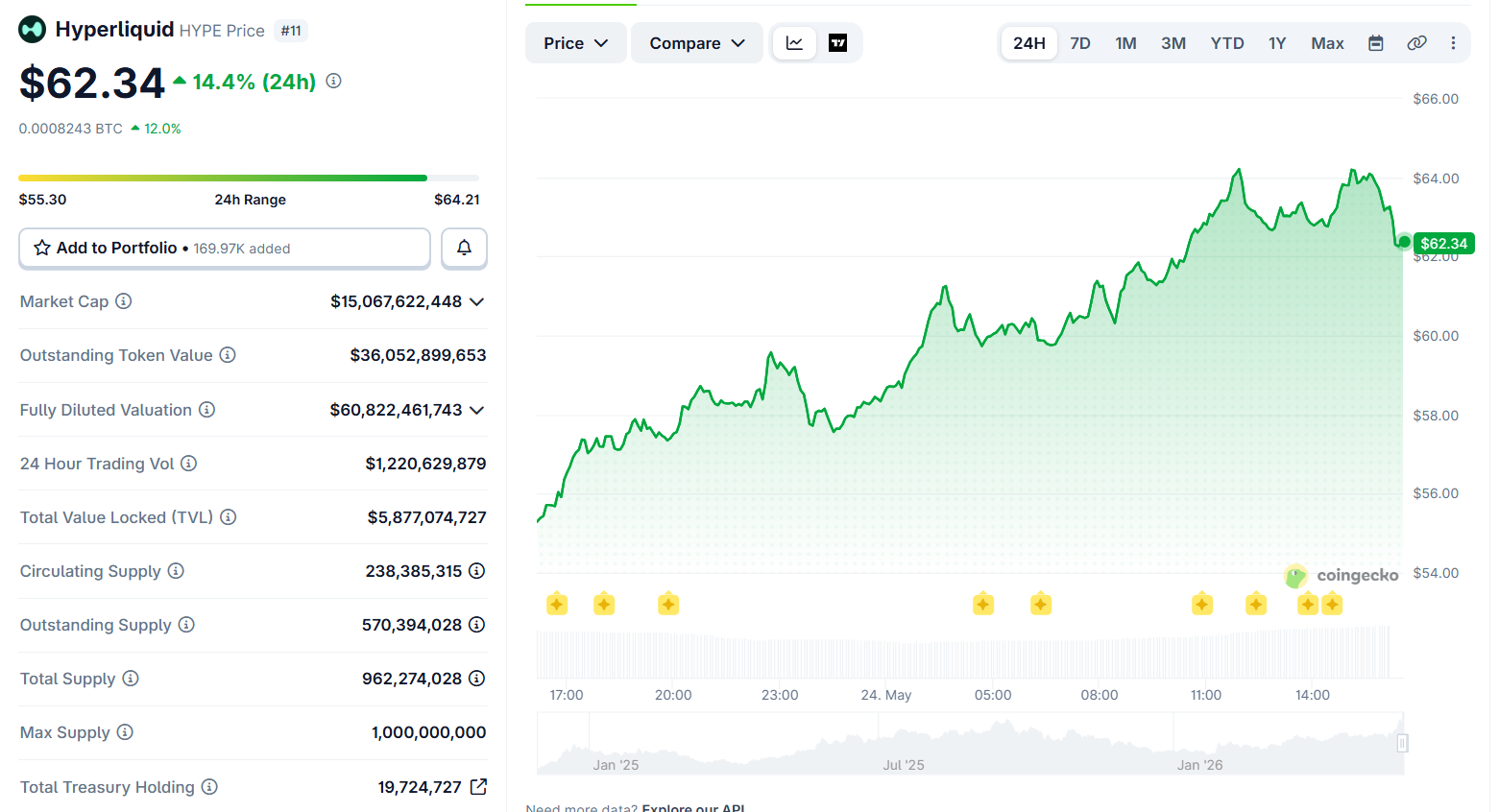Image resolution: width=1499 pixels, height=812 pixels.
Task: Open Total Value Locked info icon
Action: pyautogui.click(x=229, y=517)
